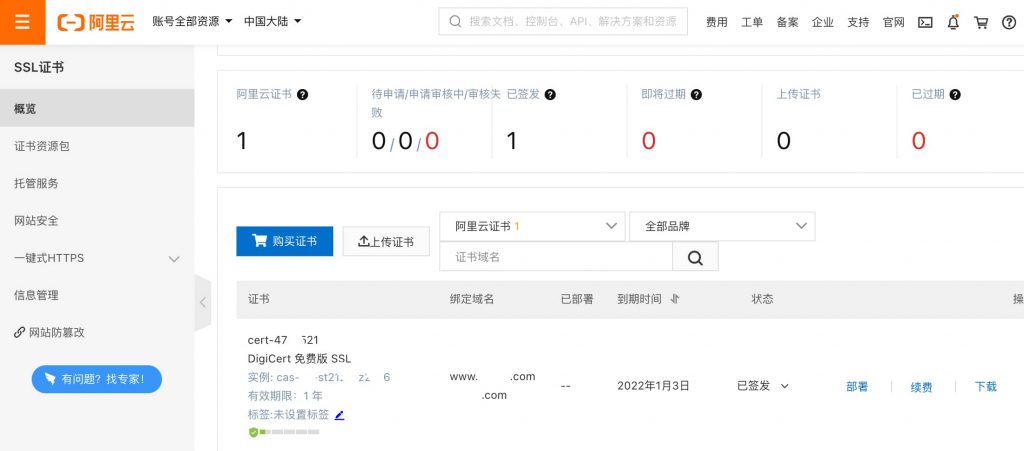Show help tooltip for 阿里云证书
This screenshot has height=451, width=1024.
pyautogui.click(x=302, y=94)
